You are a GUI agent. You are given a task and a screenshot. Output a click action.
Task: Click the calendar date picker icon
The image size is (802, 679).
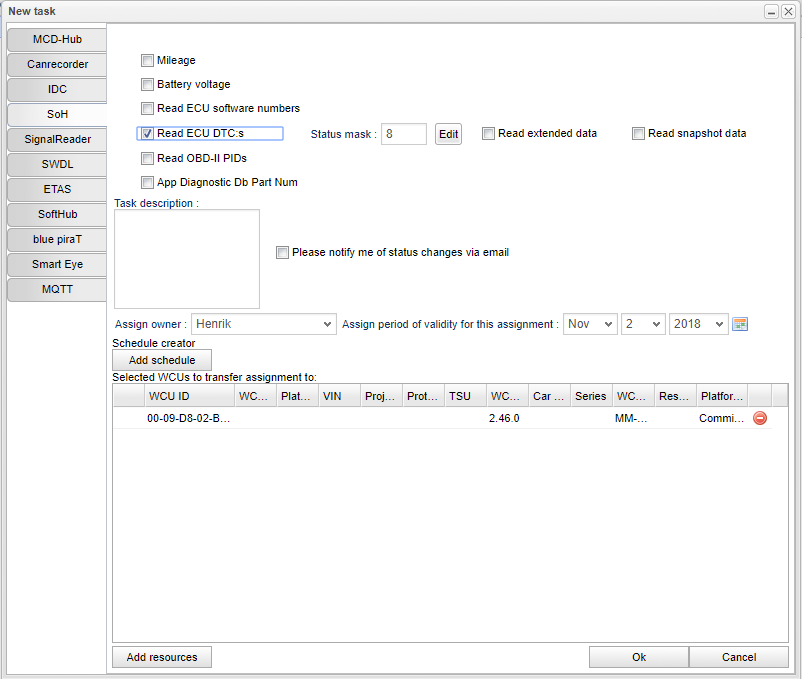click(740, 324)
